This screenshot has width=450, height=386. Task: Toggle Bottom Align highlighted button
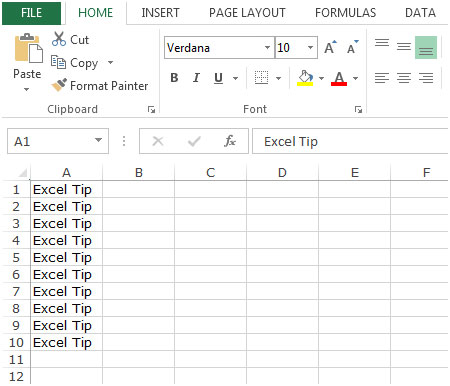click(x=426, y=47)
